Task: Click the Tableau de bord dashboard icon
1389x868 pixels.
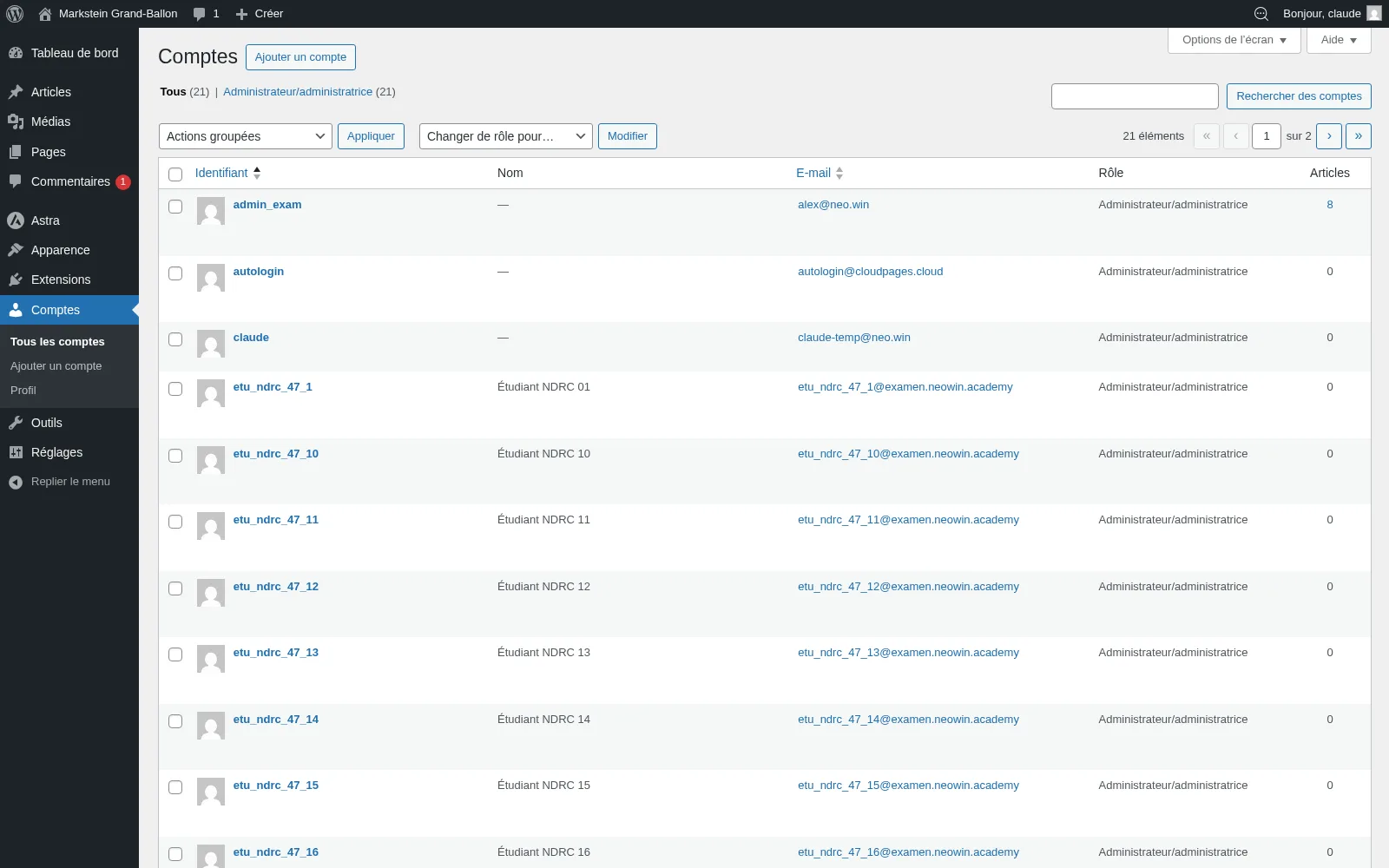Action: click(x=16, y=53)
